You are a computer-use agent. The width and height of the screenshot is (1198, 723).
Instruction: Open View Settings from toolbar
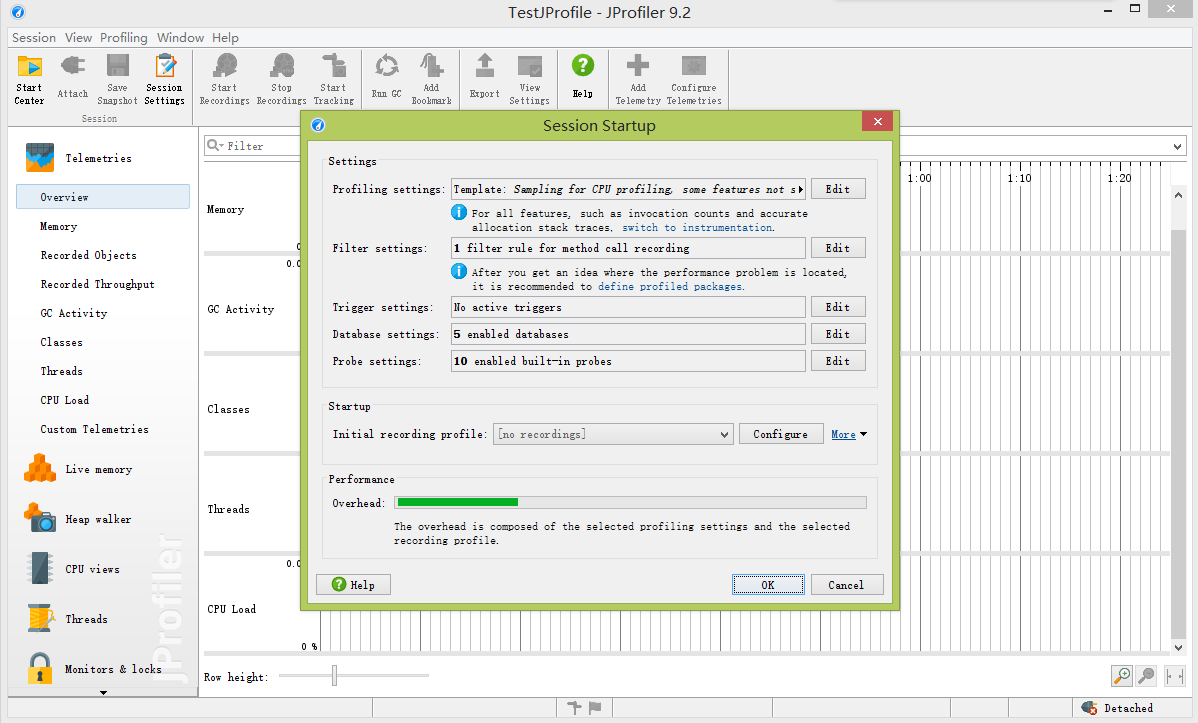point(529,79)
